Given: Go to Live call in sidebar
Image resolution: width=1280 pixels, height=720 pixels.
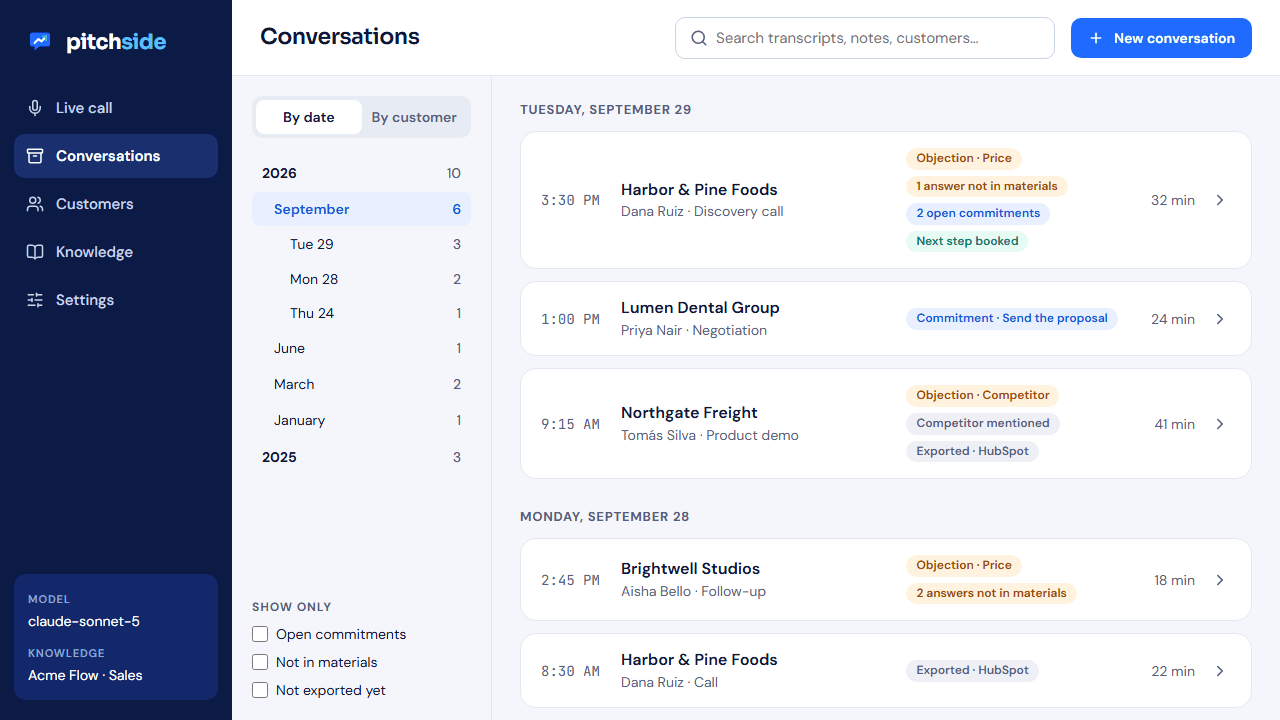Looking at the screenshot, I should pyautogui.click(x=116, y=108).
